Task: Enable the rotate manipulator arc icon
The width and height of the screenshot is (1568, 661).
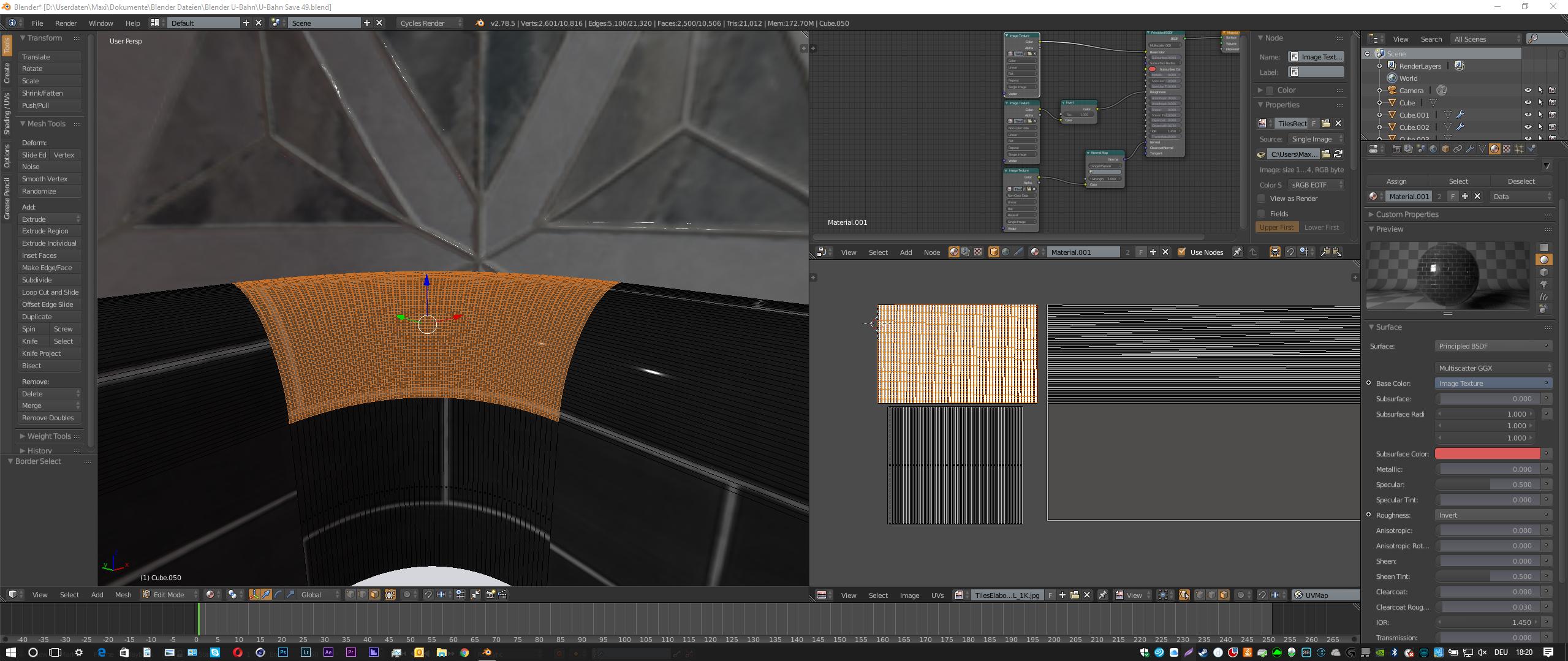Action: coord(278,594)
